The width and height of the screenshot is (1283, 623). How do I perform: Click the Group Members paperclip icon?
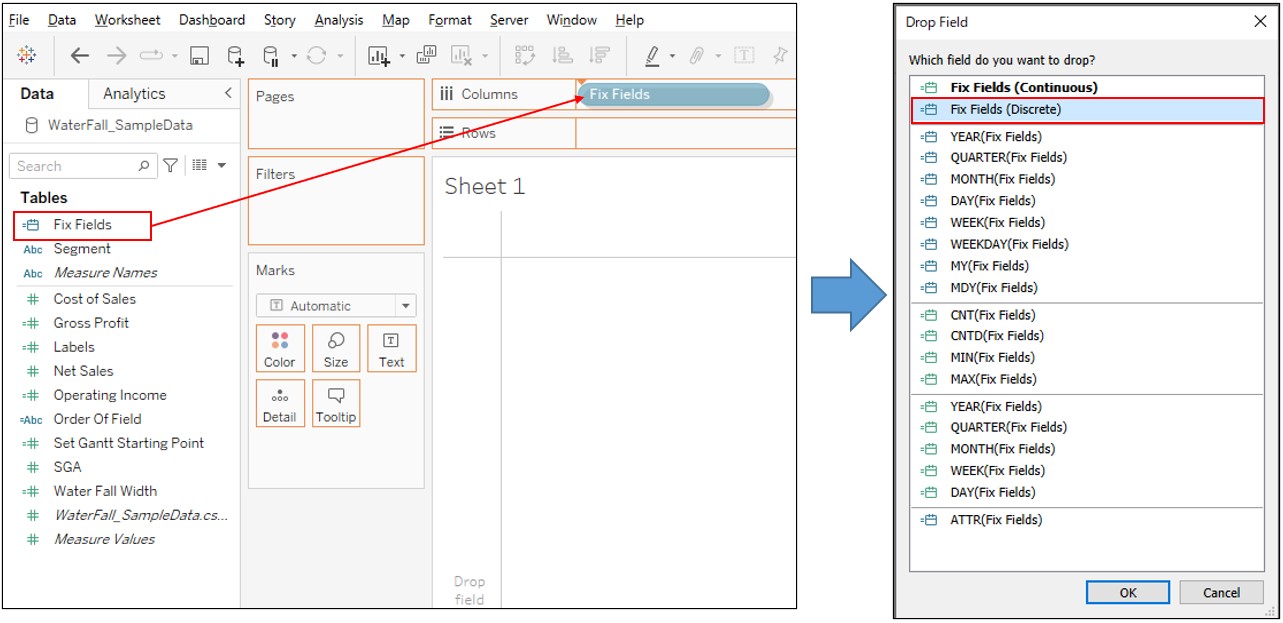697,56
